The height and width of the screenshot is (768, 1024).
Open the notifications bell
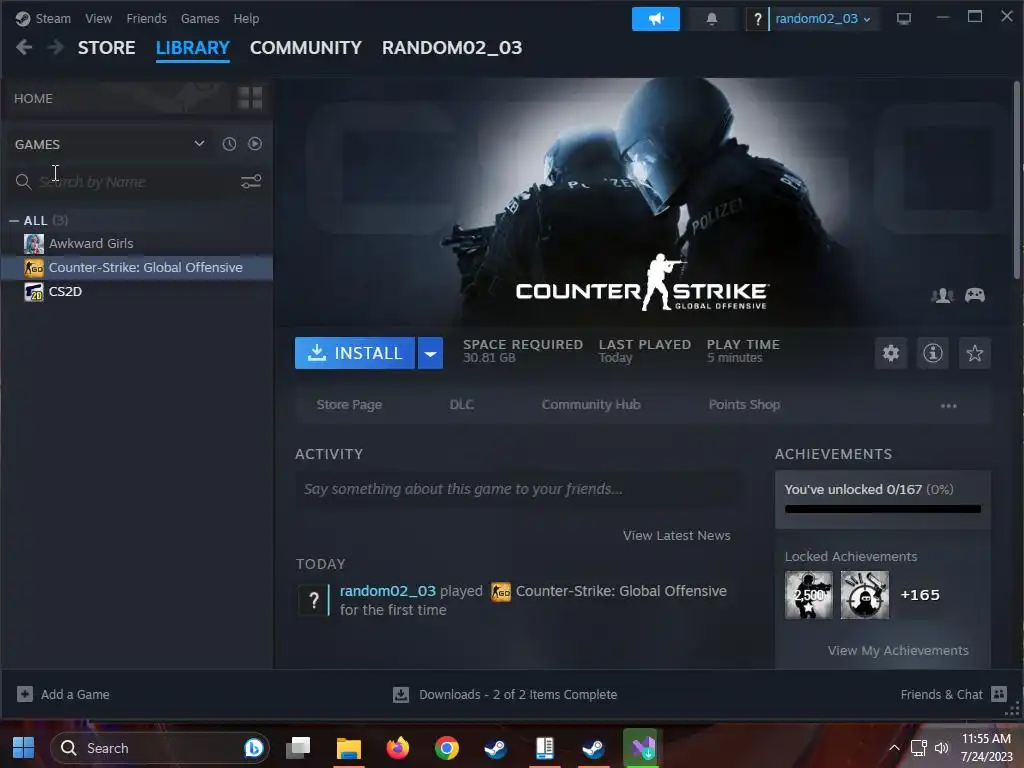[712, 19]
